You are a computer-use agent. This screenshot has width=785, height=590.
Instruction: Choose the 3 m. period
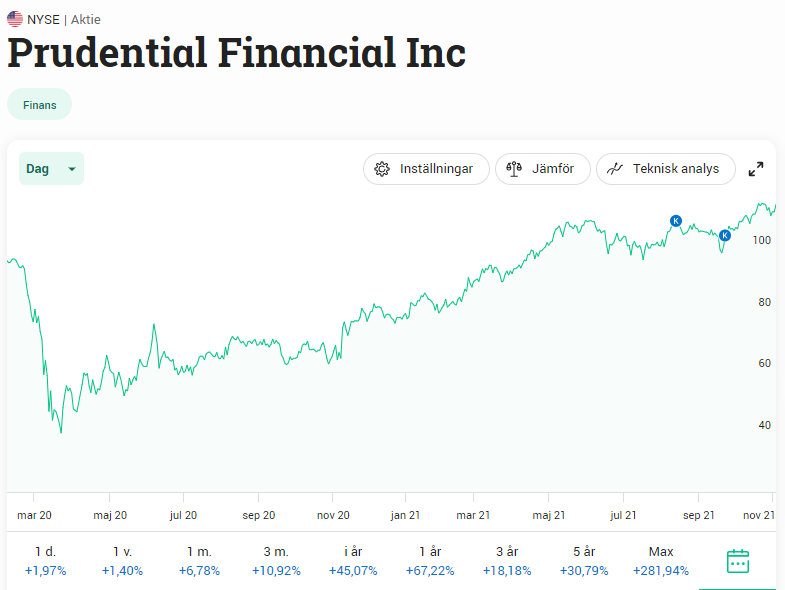tap(276, 561)
